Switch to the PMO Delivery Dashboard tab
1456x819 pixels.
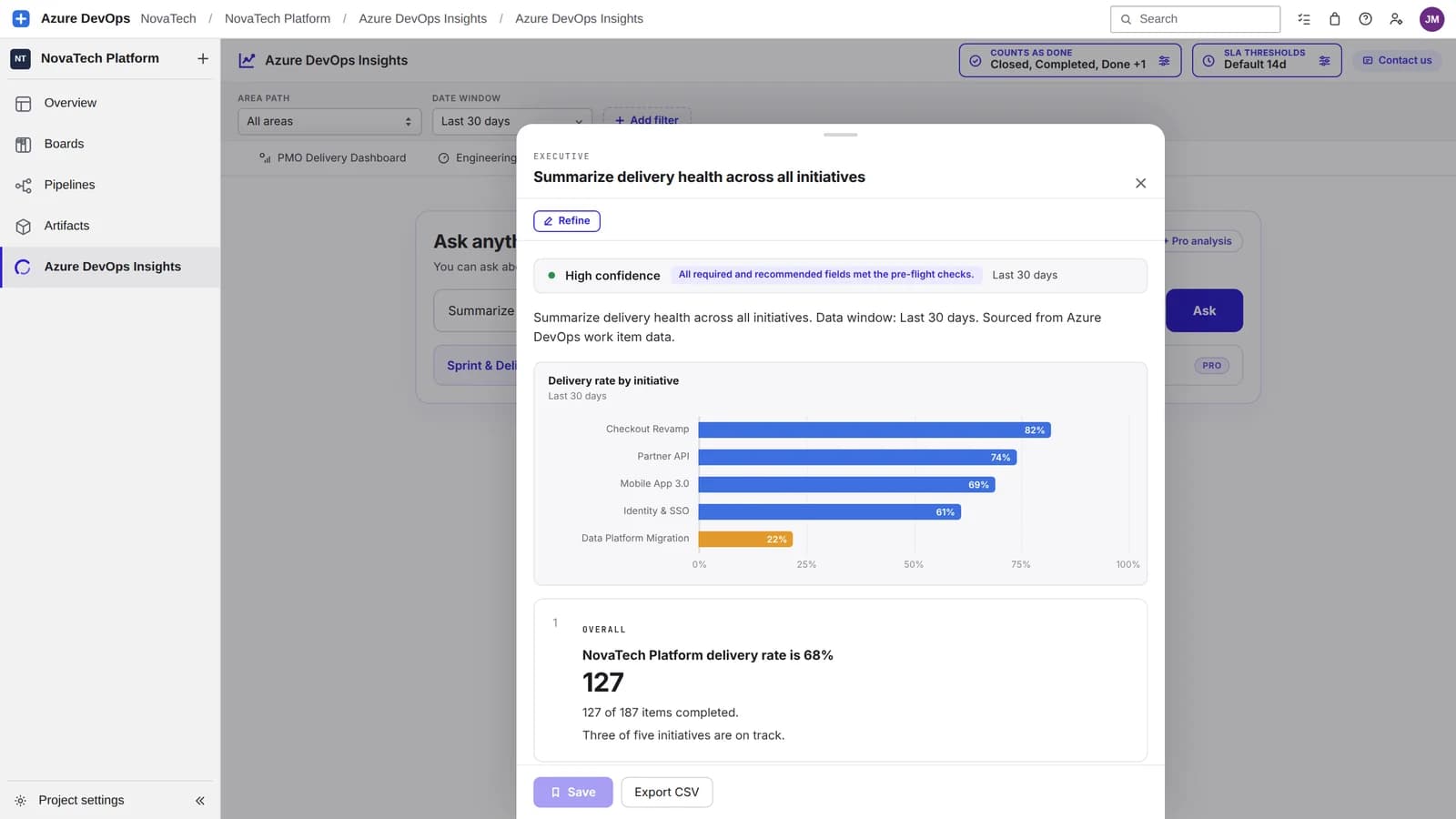[x=332, y=157]
